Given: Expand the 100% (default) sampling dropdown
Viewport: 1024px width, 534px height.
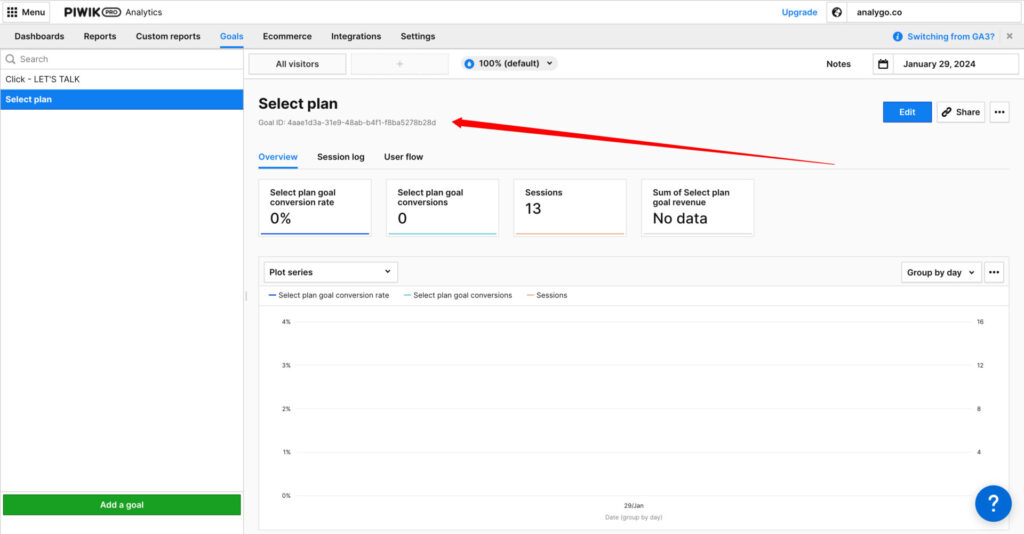Looking at the screenshot, I should (x=509, y=63).
